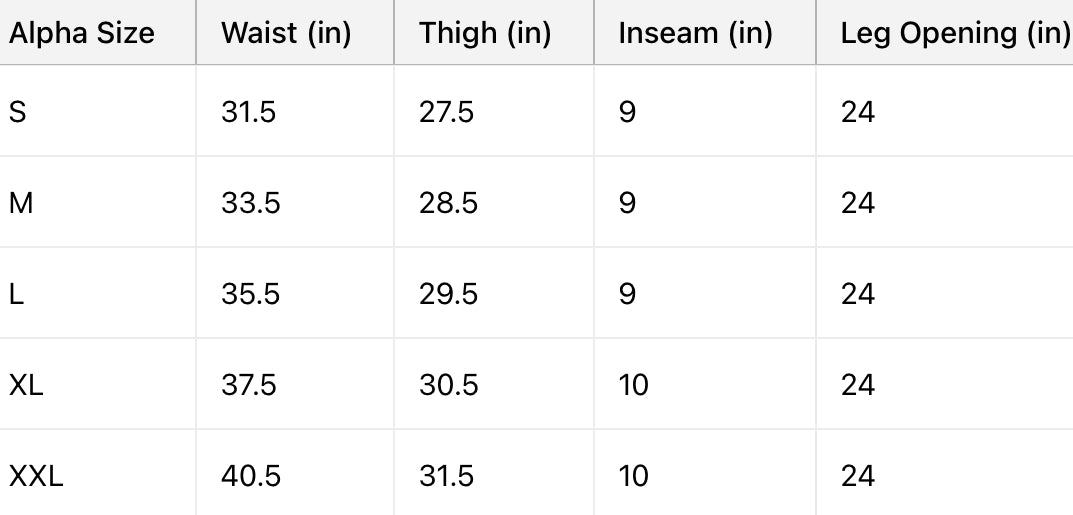Image resolution: width=1073 pixels, height=515 pixels.
Task: Select the Waist (in) column header
Action: tap(286, 34)
